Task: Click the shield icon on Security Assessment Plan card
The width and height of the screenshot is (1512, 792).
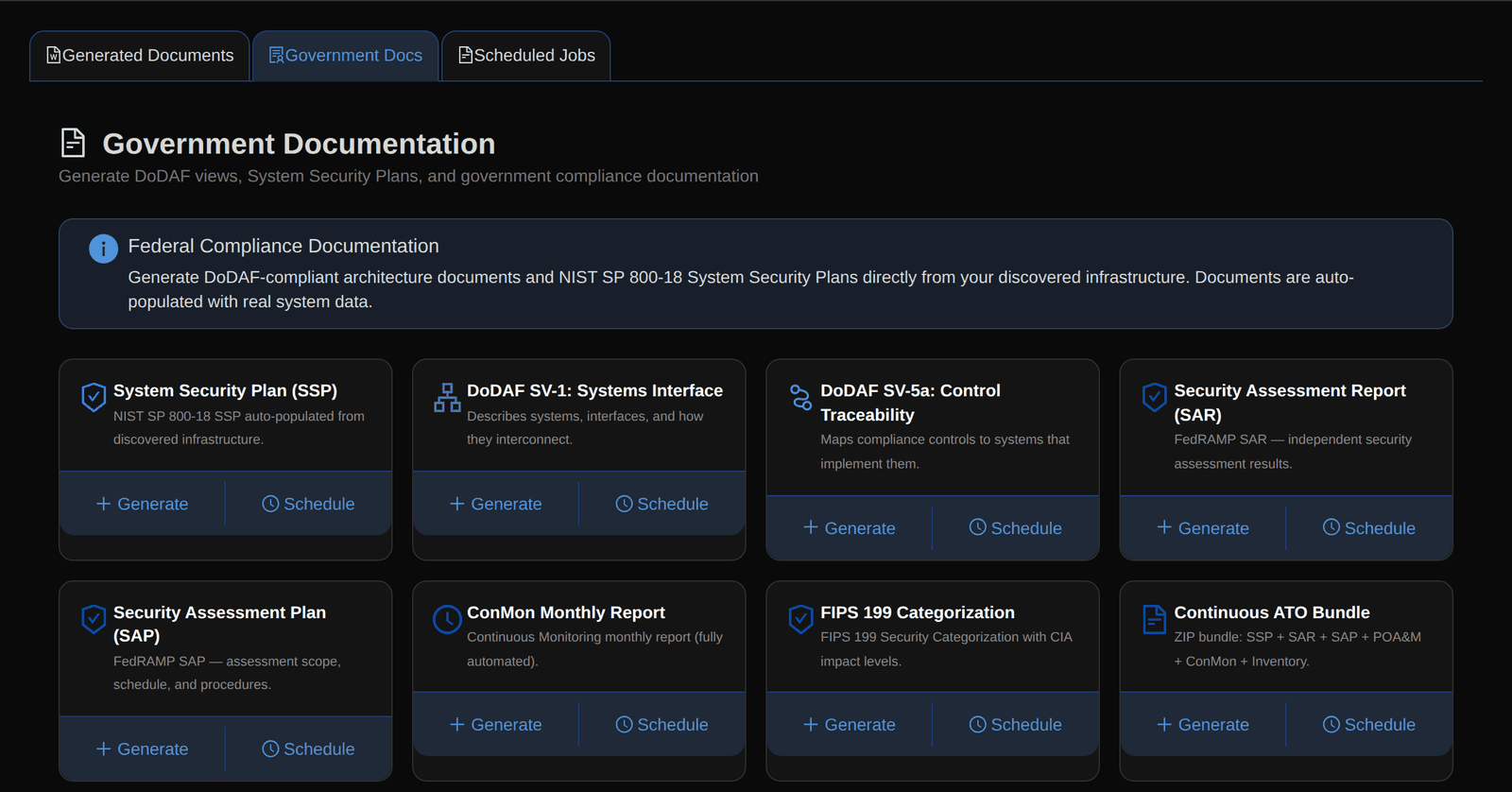Action: [x=94, y=619]
